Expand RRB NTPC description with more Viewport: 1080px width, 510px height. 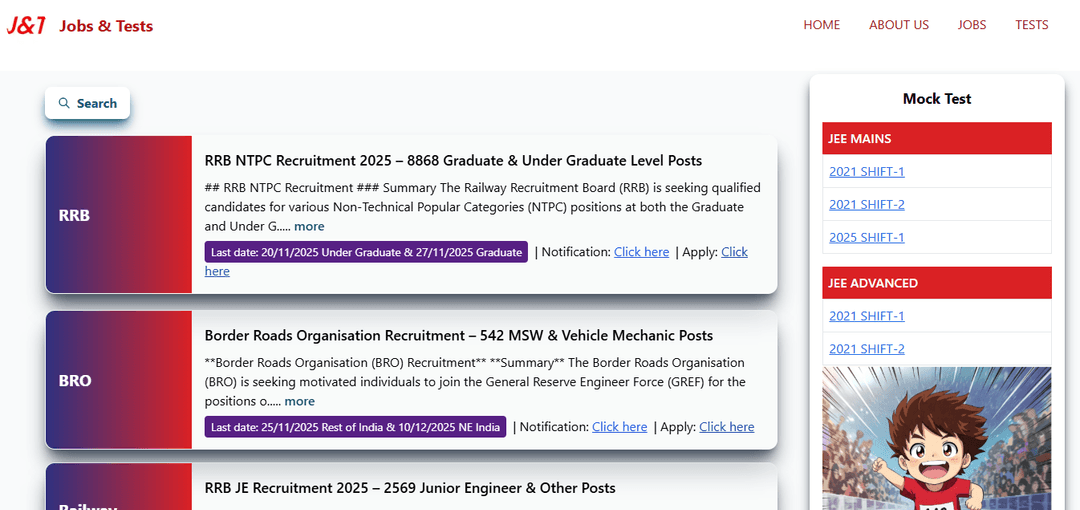[x=309, y=227]
